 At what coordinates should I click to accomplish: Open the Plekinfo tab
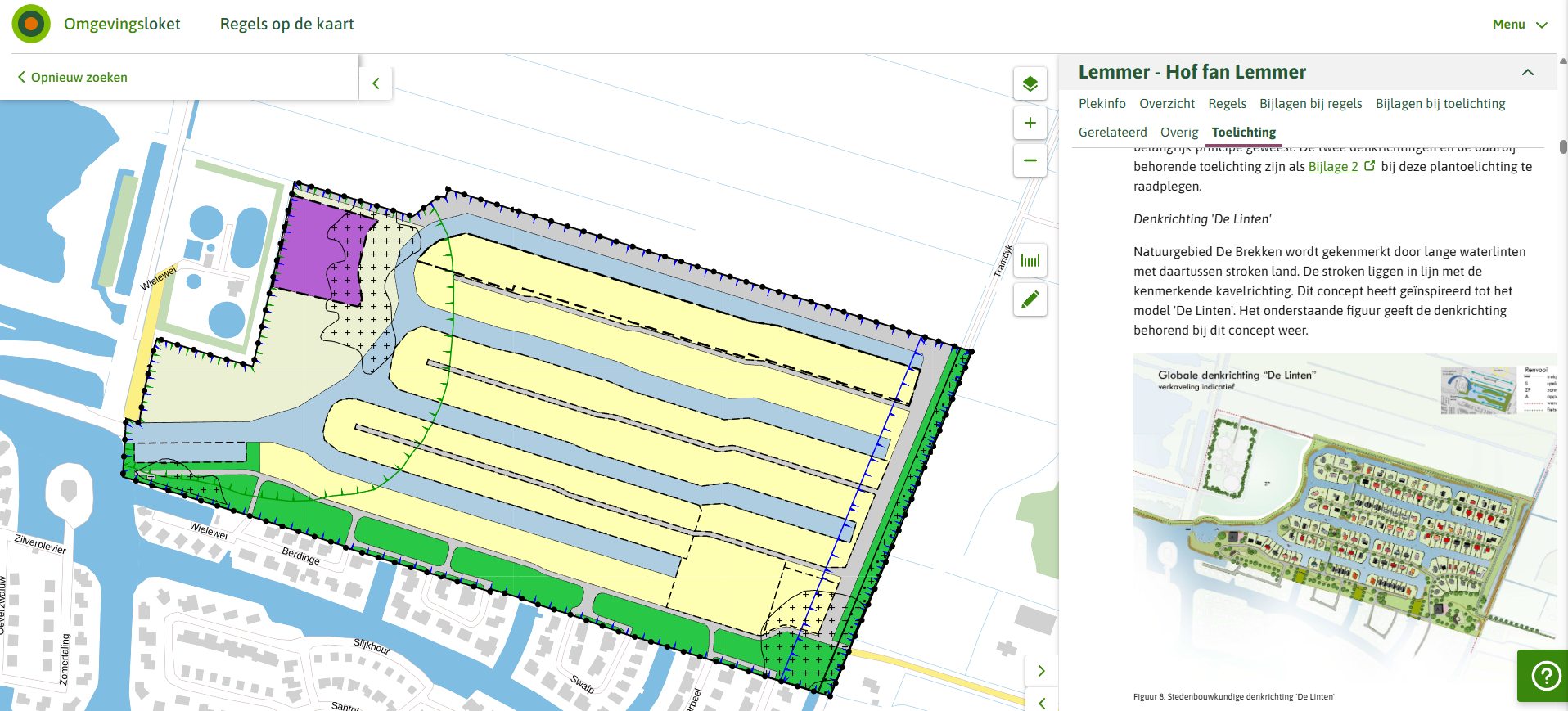click(x=1102, y=104)
